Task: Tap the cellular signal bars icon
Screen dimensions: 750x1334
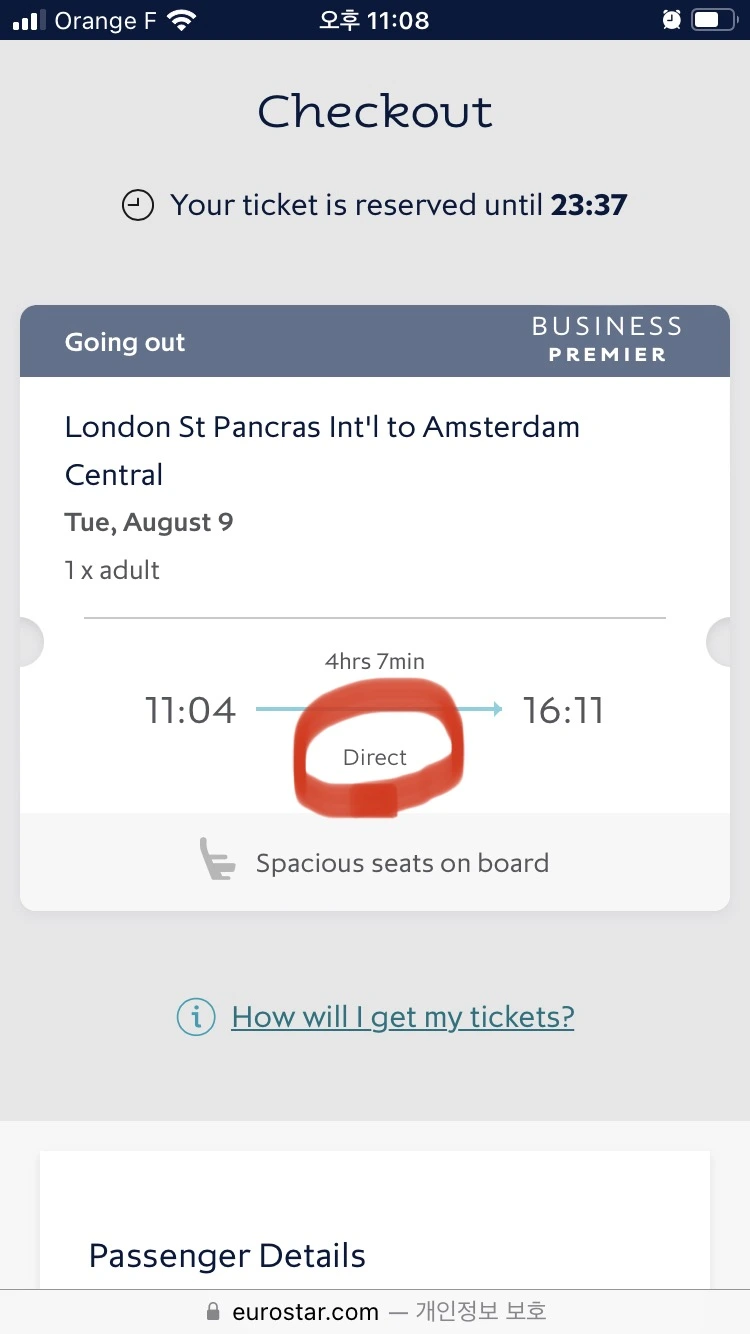Action: pyautogui.click(x=30, y=20)
